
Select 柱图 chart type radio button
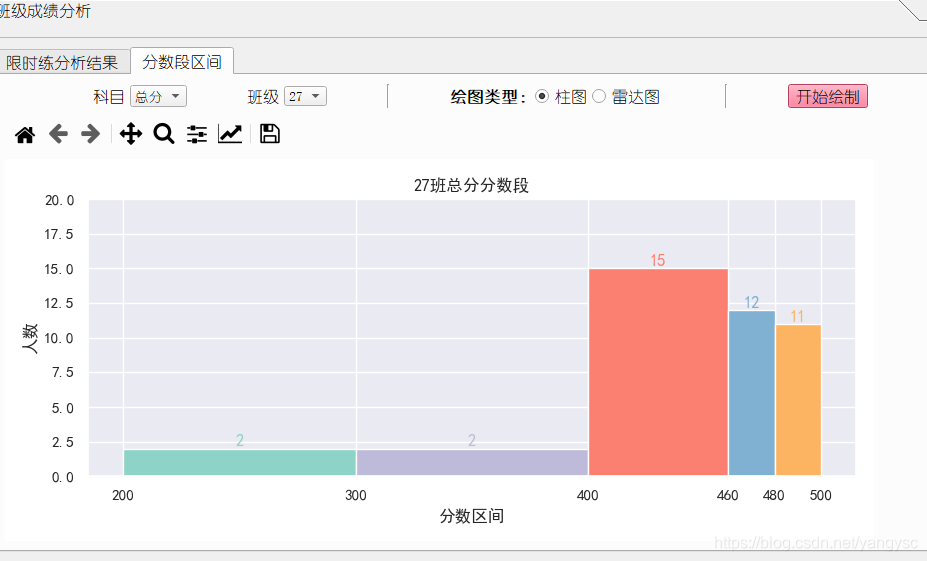(542, 96)
